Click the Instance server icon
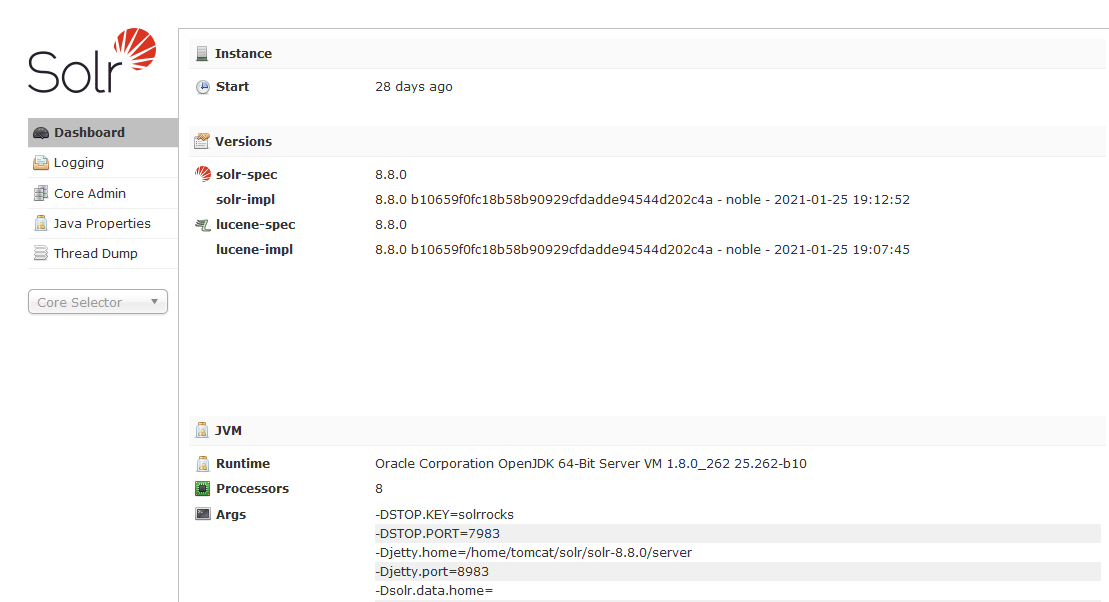This screenshot has width=1109, height=602. click(202, 54)
